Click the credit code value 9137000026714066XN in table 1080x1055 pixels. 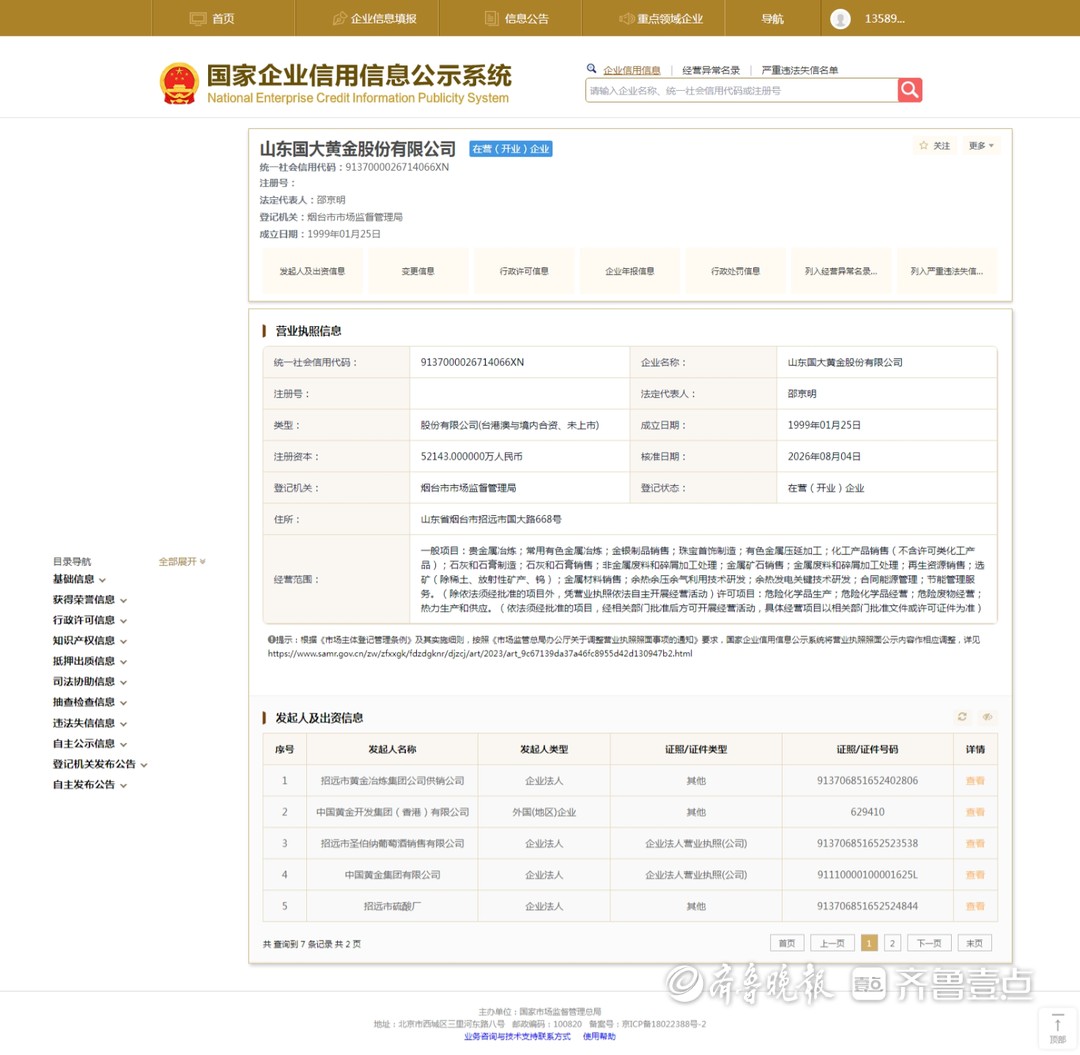(x=472, y=362)
